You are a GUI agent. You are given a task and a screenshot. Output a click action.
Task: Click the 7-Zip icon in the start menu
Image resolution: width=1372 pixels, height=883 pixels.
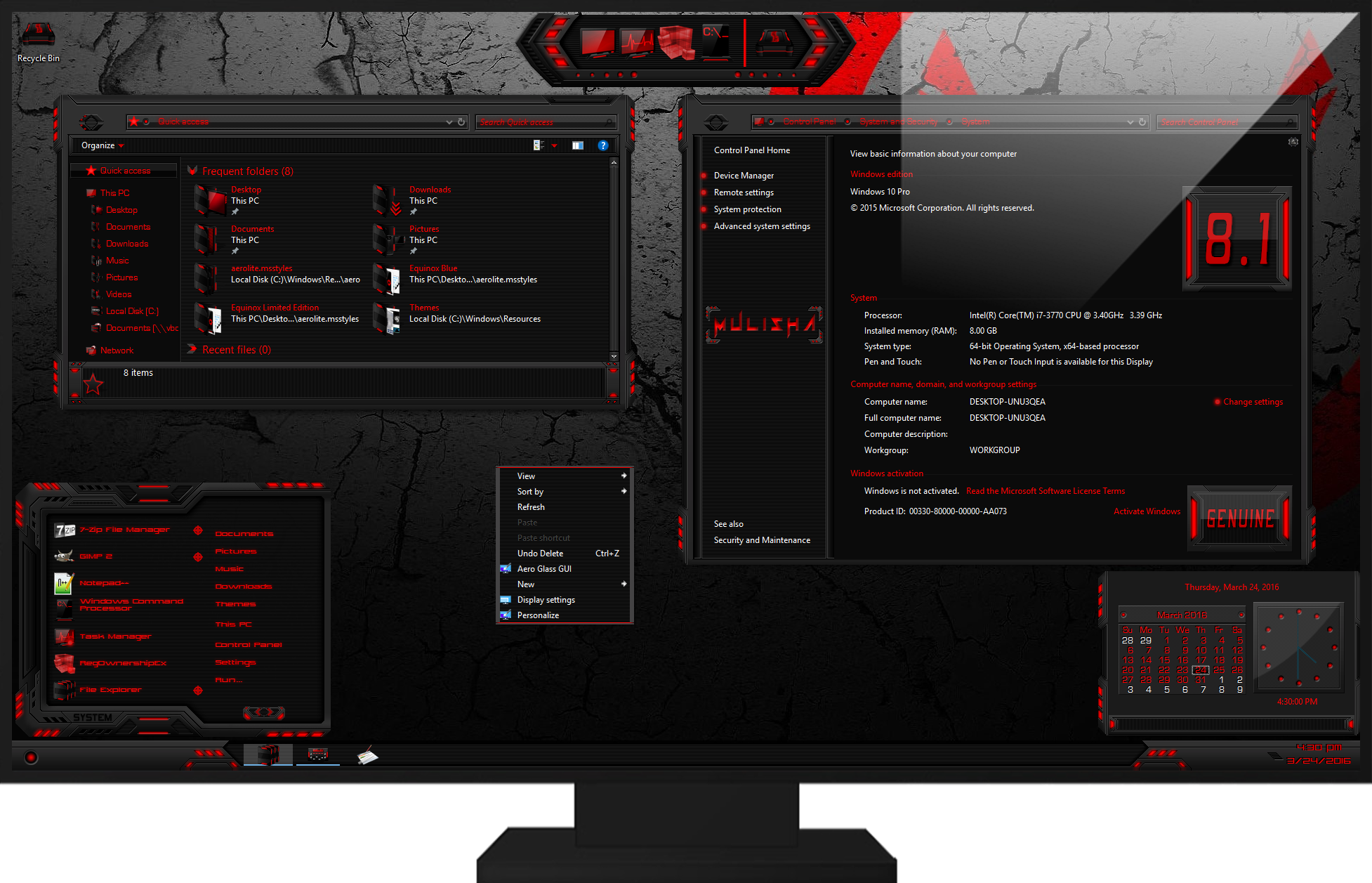pos(65,530)
